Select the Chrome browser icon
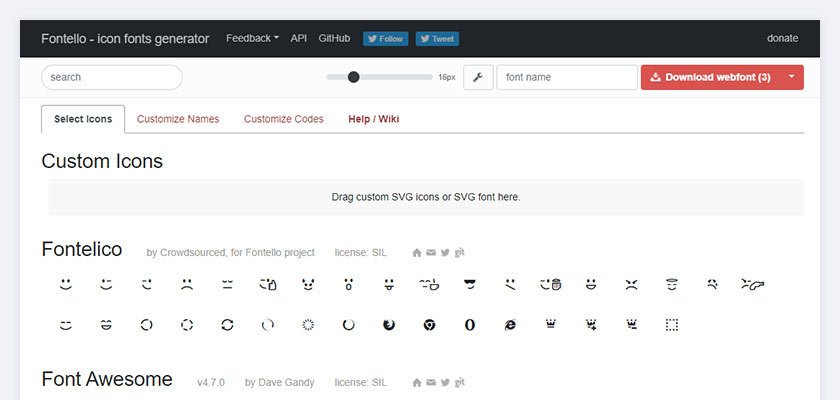Image resolution: width=840 pixels, height=400 pixels. 429,324
